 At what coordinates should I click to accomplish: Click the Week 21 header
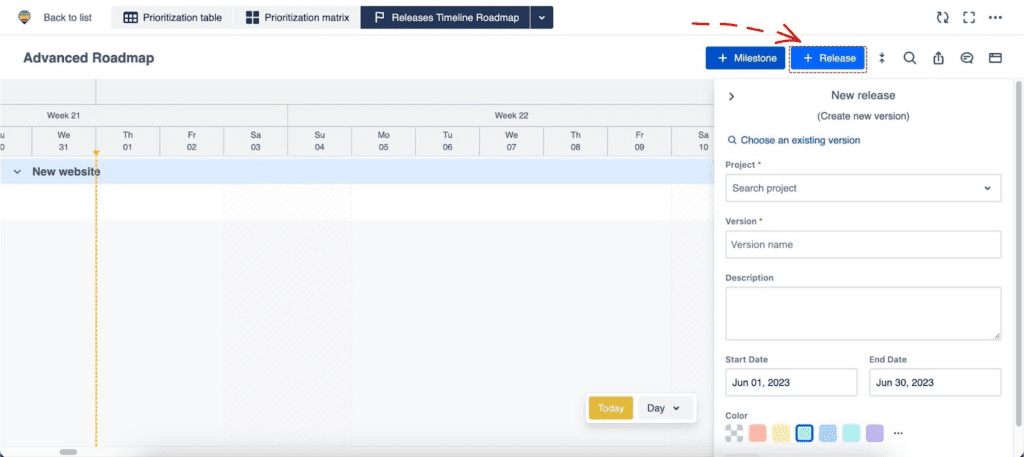[x=63, y=116]
